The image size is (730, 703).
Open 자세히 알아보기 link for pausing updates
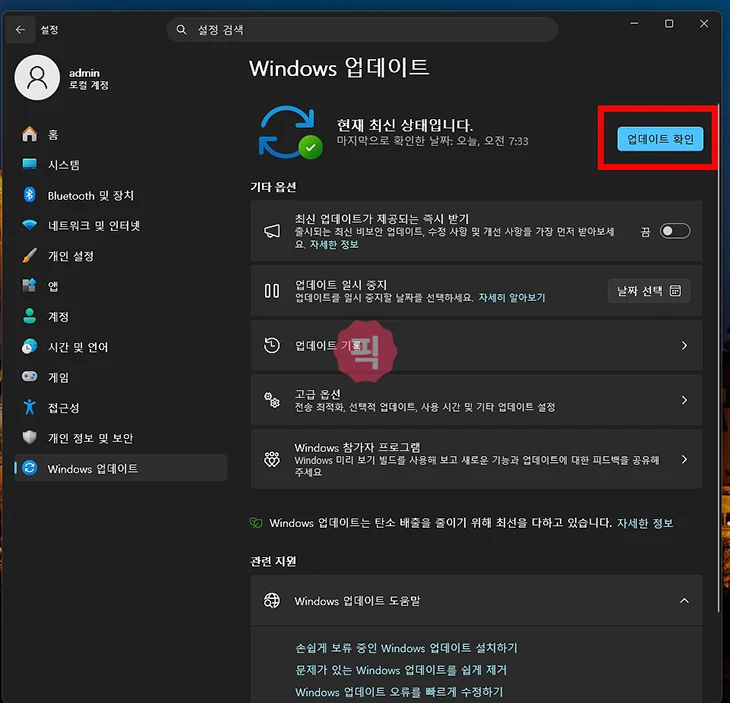pyautogui.click(x=512, y=297)
